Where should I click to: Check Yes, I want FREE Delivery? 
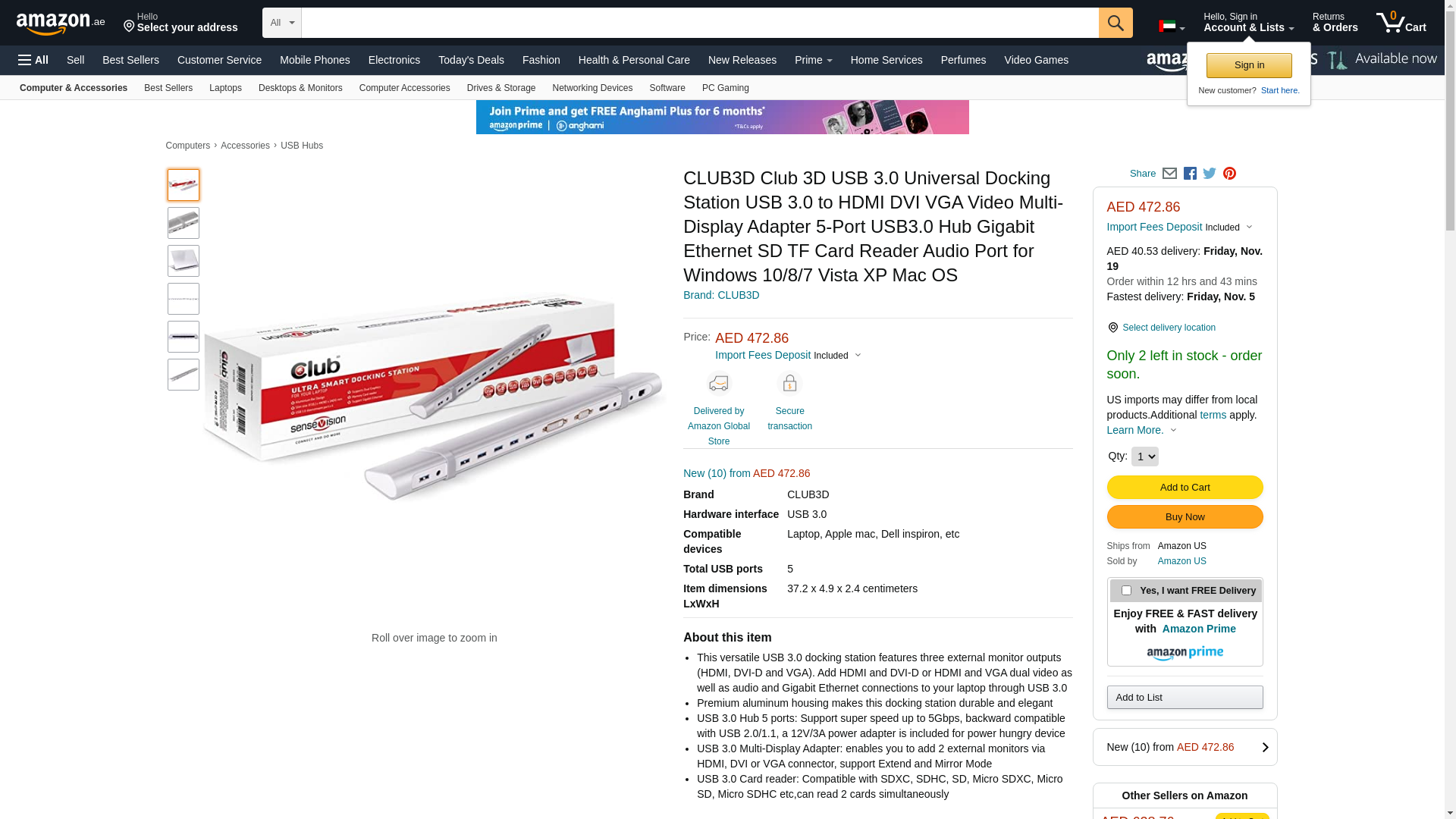[x=1126, y=590]
